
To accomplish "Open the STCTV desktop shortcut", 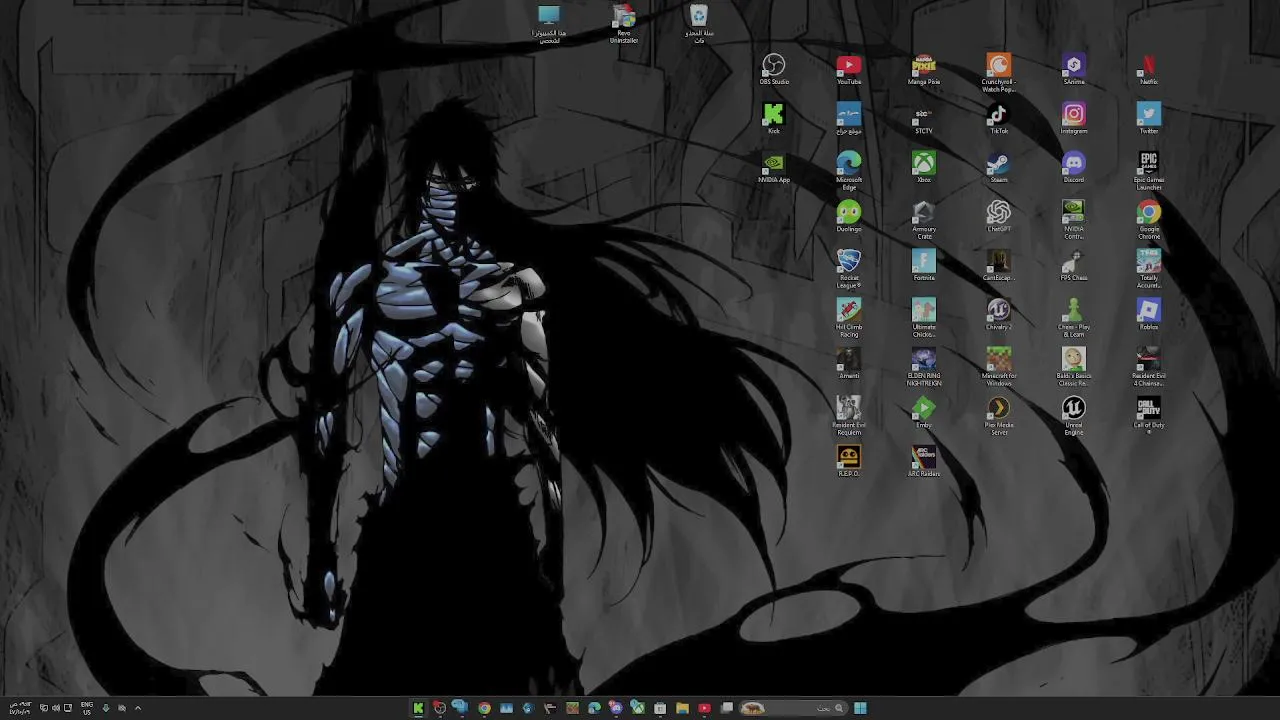I will pos(924,118).
